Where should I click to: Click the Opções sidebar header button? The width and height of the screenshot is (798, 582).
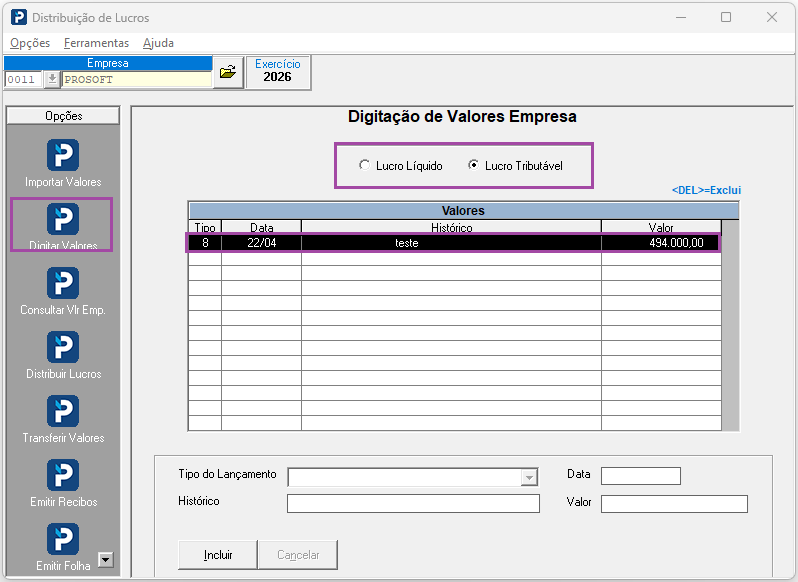point(64,115)
